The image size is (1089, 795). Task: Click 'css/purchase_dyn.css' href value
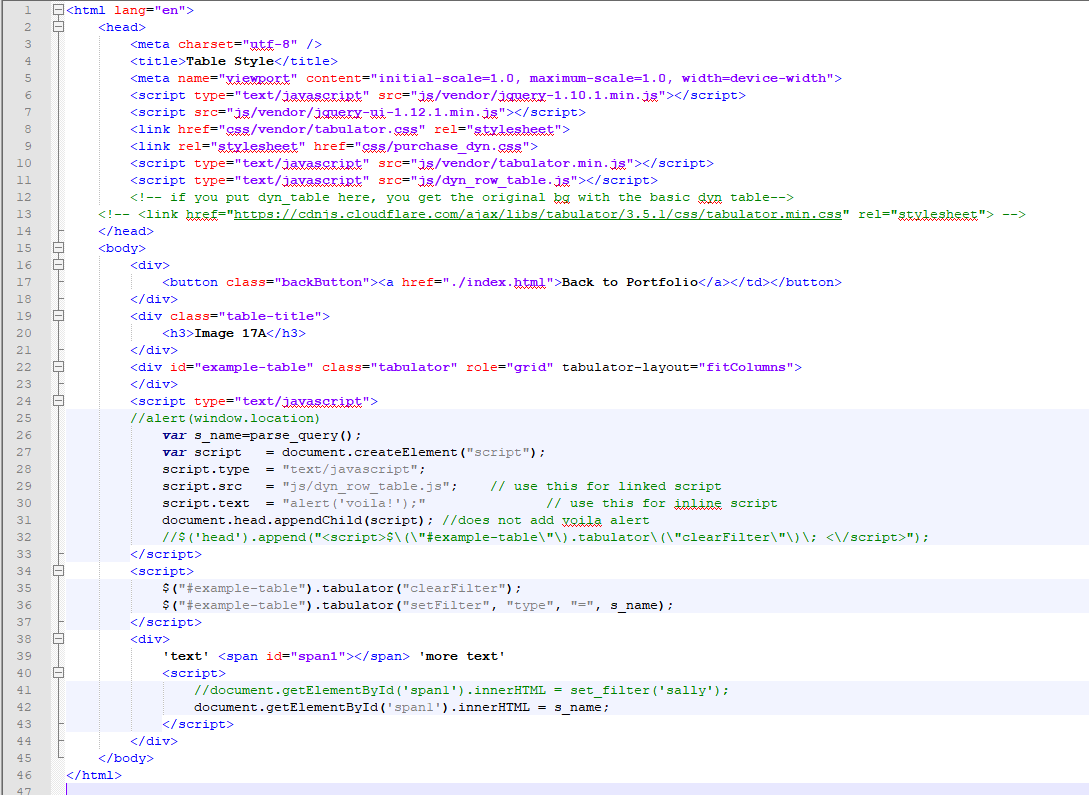pos(442,147)
